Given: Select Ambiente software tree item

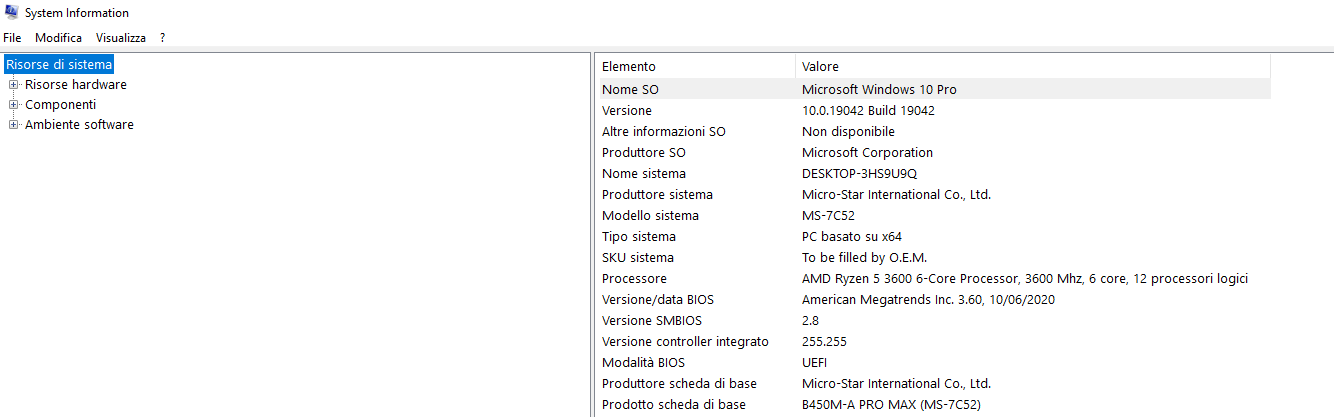Looking at the screenshot, I should point(79,125).
